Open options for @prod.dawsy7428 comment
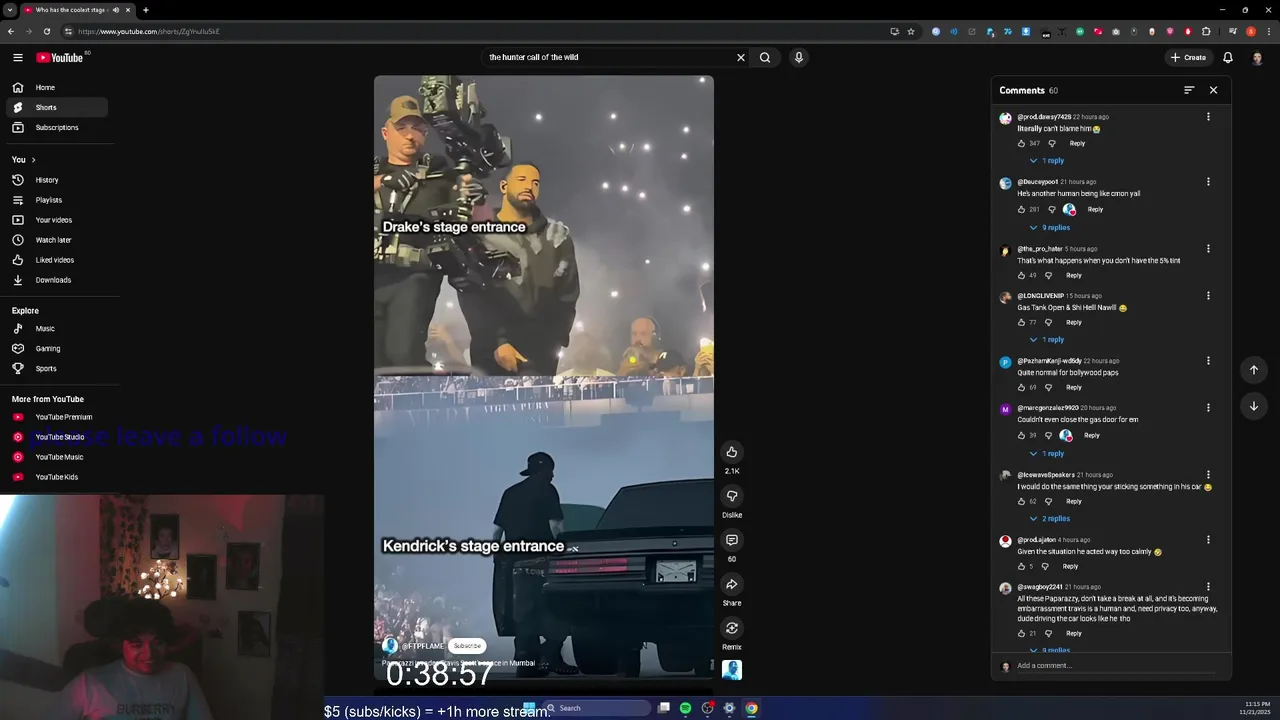Viewport: 1280px width, 720px height. click(1208, 117)
